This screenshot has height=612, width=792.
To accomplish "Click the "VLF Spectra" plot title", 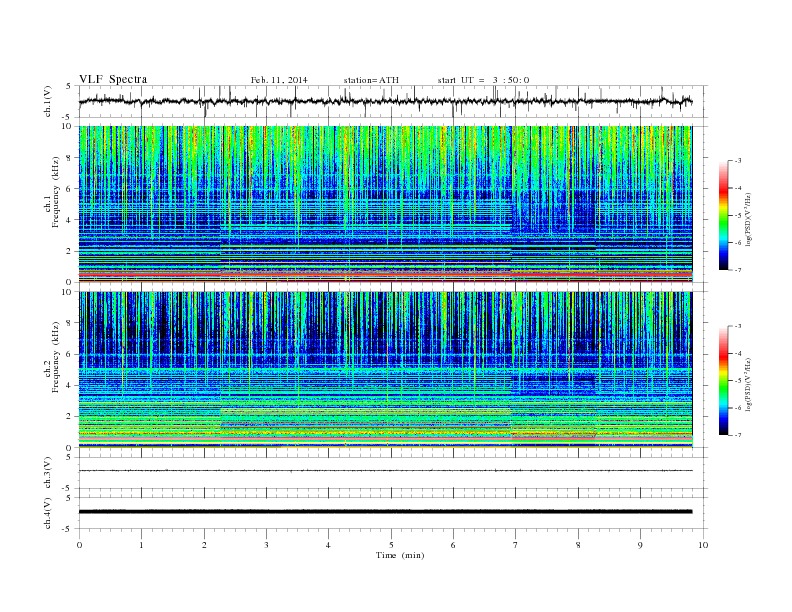I will [x=113, y=79].
